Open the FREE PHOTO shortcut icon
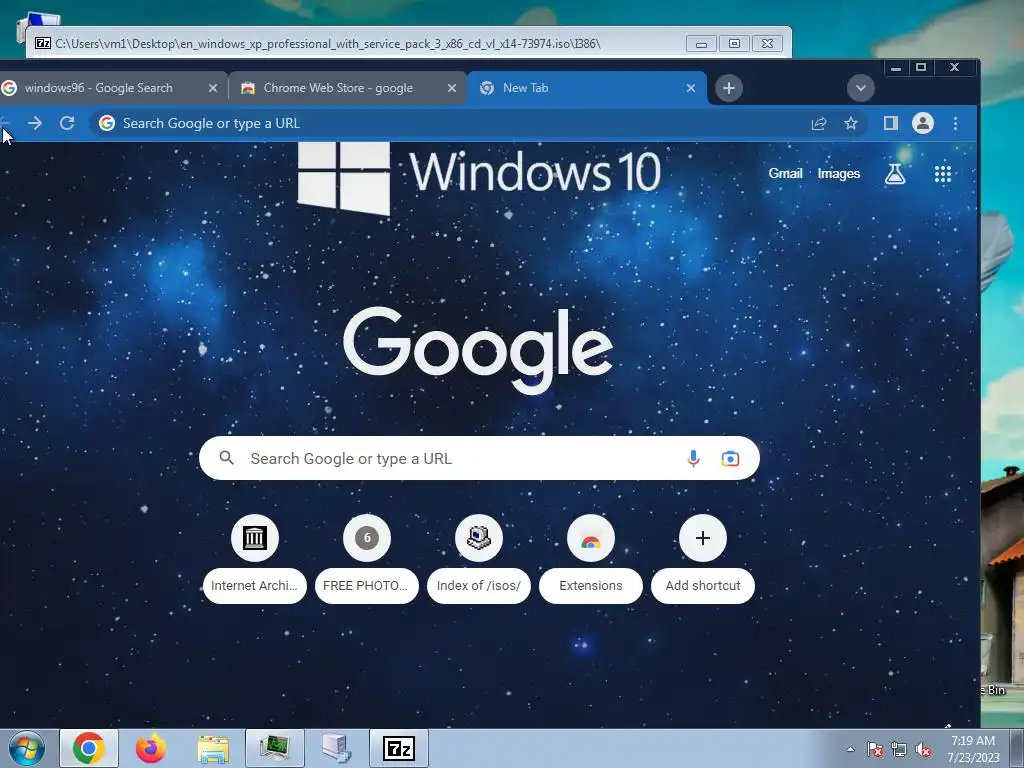This screenshot has height=768, width=1024. 367,538
